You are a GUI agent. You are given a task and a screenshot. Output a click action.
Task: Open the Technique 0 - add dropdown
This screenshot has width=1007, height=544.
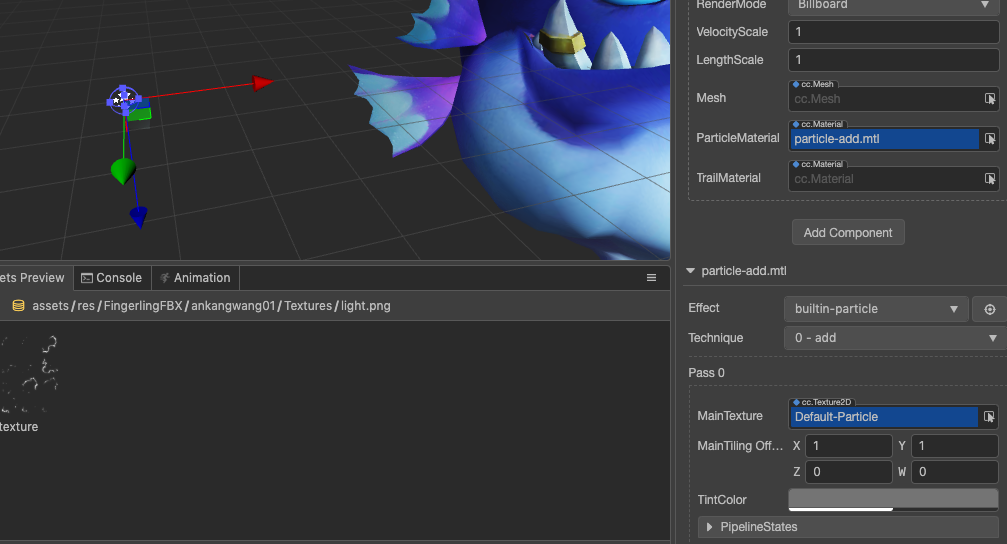pyautogui.click(x=895, y=338)
